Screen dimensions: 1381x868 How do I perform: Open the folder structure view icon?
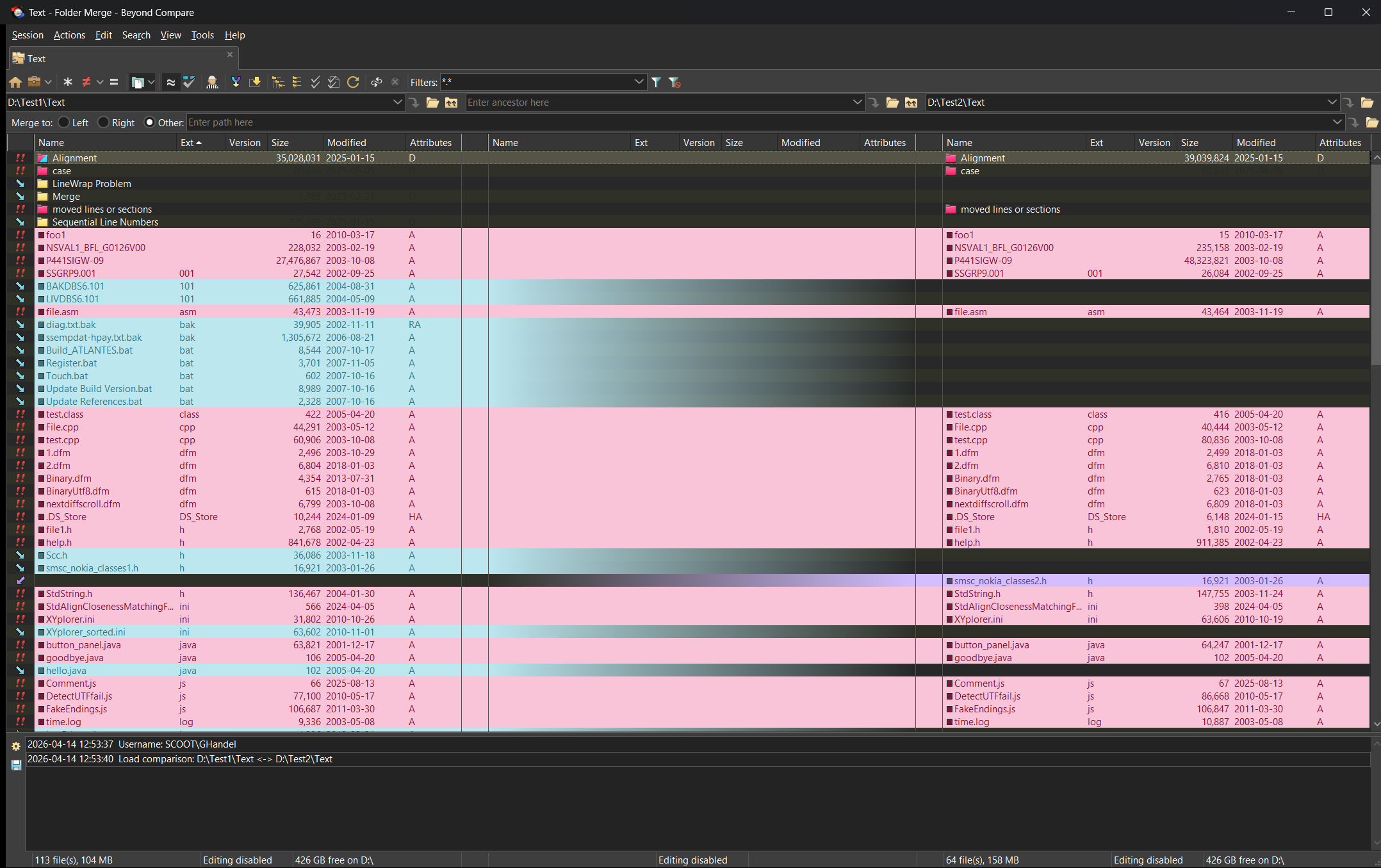click(x=137, y=82)
